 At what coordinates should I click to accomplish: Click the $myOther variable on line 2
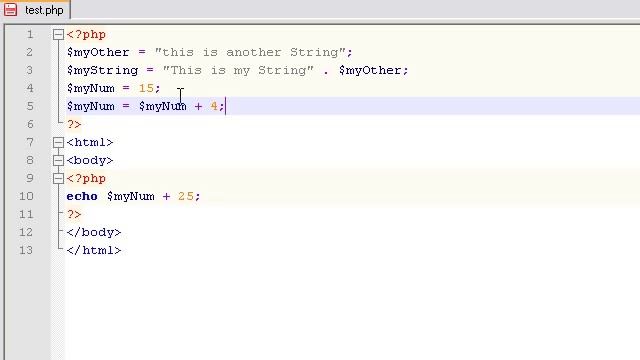tap(98, 52)
